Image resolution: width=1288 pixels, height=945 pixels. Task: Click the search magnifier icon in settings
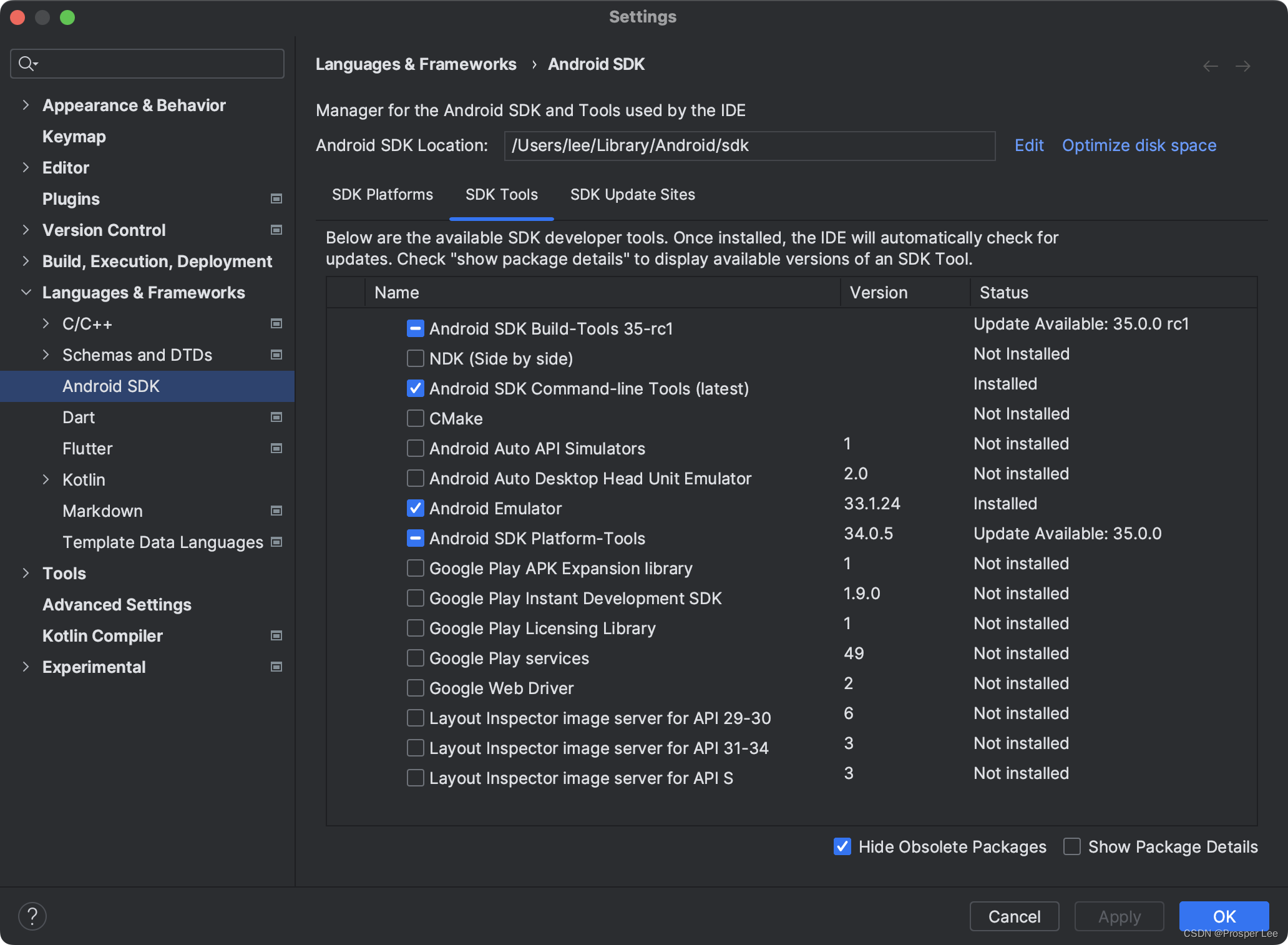pyautogui.click(x=27, y=64)
